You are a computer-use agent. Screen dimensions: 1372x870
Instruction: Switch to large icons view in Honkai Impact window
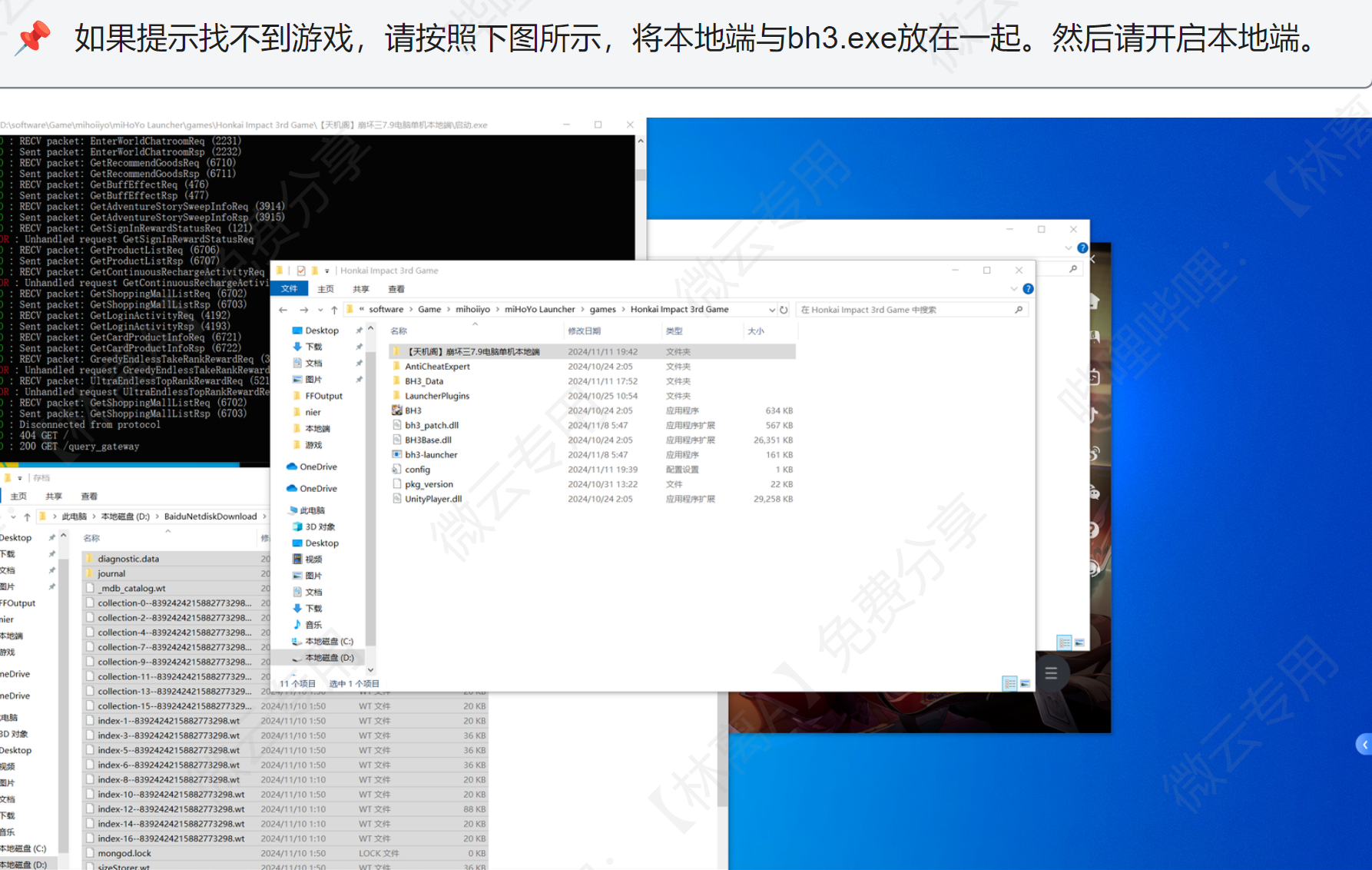(1025, 683)
